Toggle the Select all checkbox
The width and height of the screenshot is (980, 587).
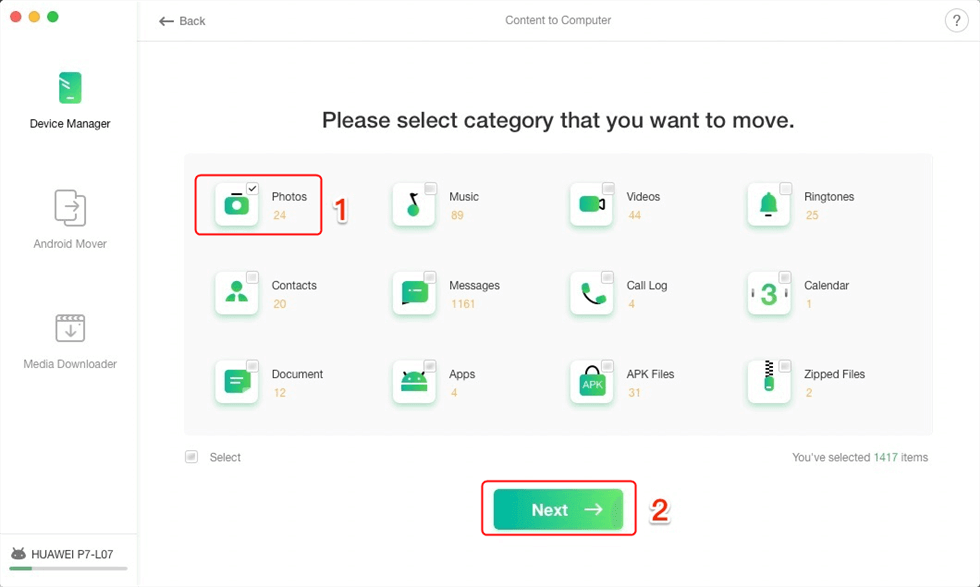[191, 457]
